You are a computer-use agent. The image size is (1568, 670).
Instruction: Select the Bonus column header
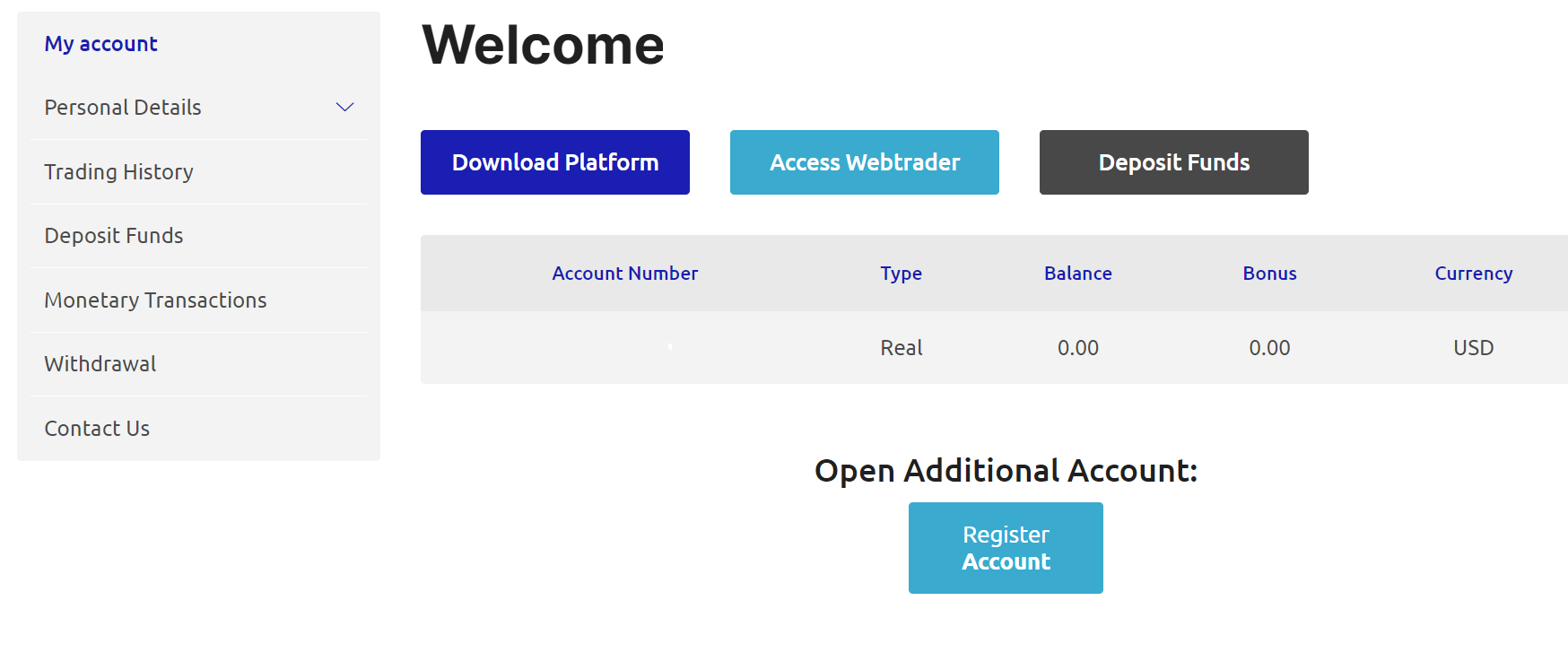click(x=1270, y=274)
